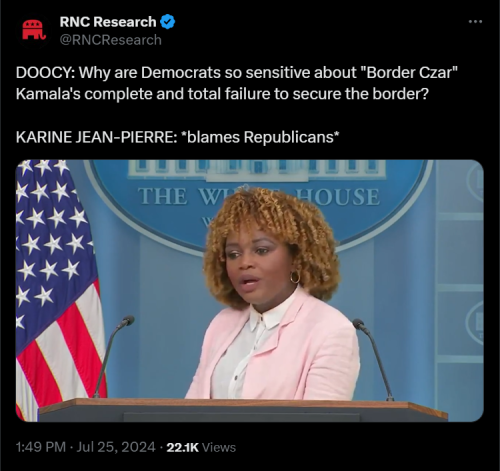This screenshot has height=471, width=500.
Task: Open the Jul 25, 2024 date link
Action: tap(116, 447)
